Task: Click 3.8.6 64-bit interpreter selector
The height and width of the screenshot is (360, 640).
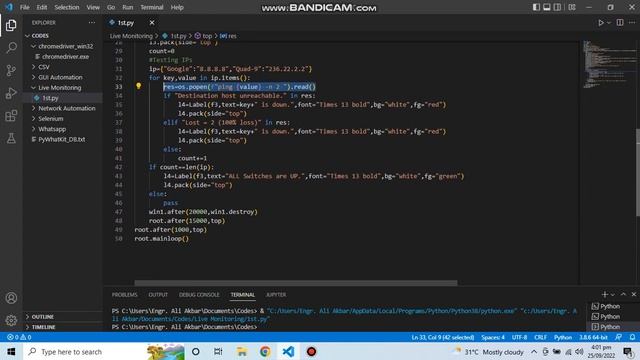Action: [593, 337]
